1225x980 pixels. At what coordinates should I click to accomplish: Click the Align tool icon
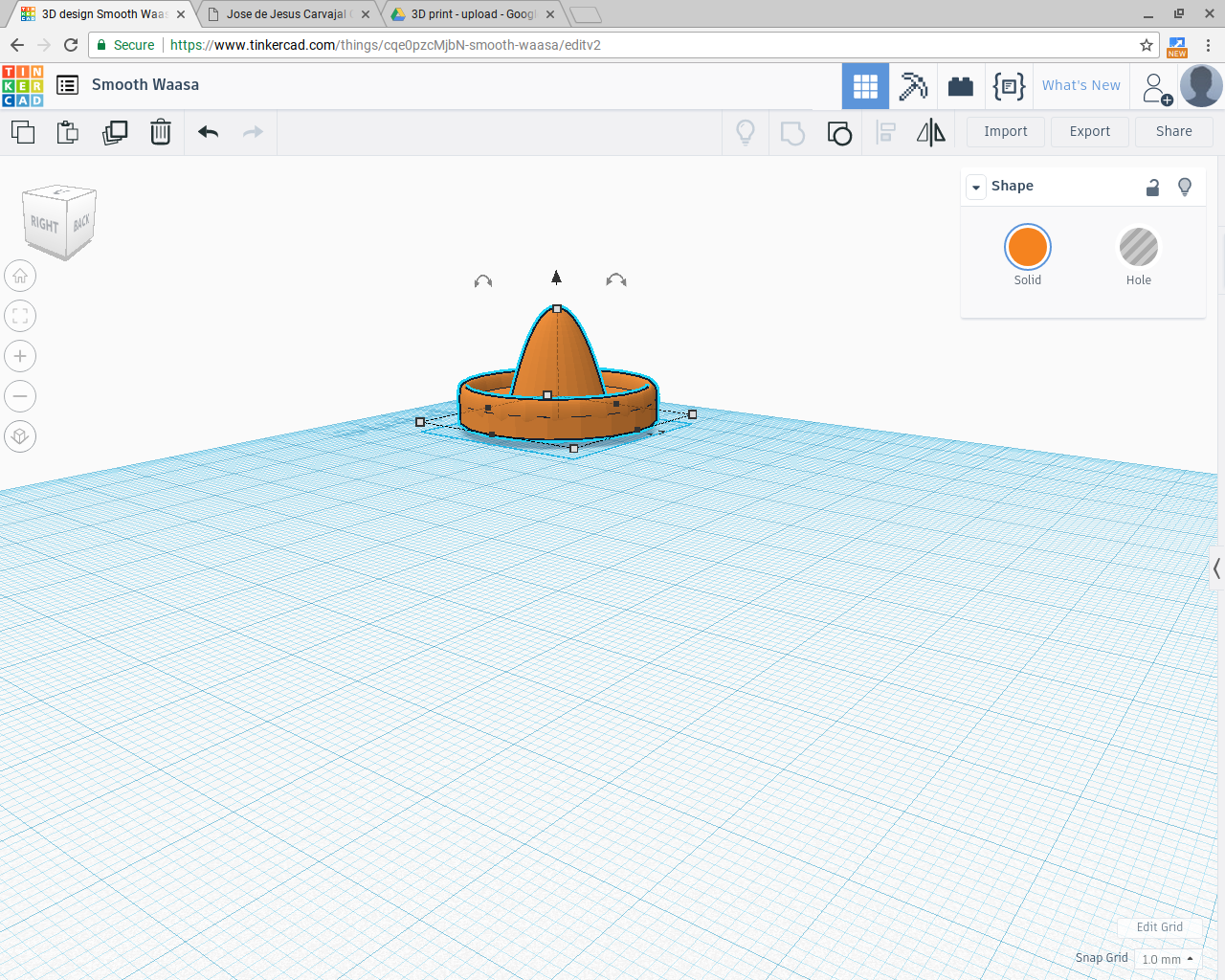886,132
